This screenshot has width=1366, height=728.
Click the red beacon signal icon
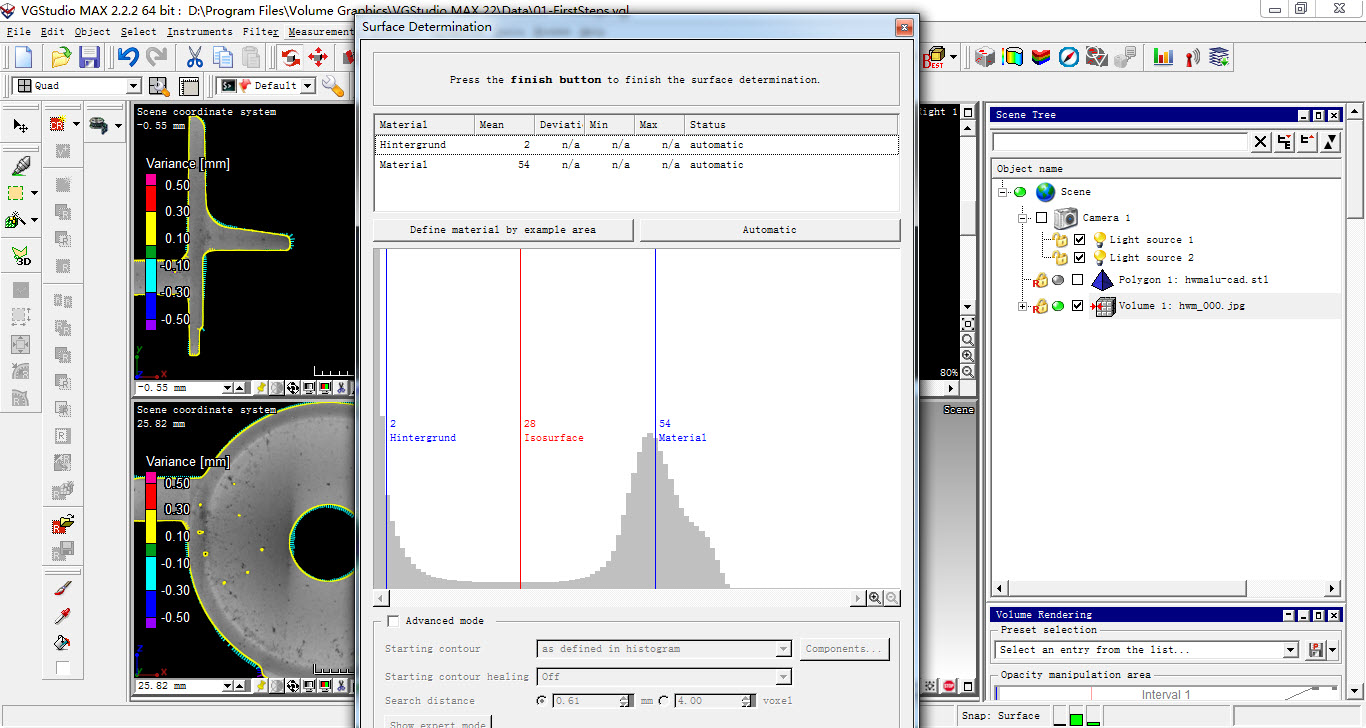point(1191,57)
